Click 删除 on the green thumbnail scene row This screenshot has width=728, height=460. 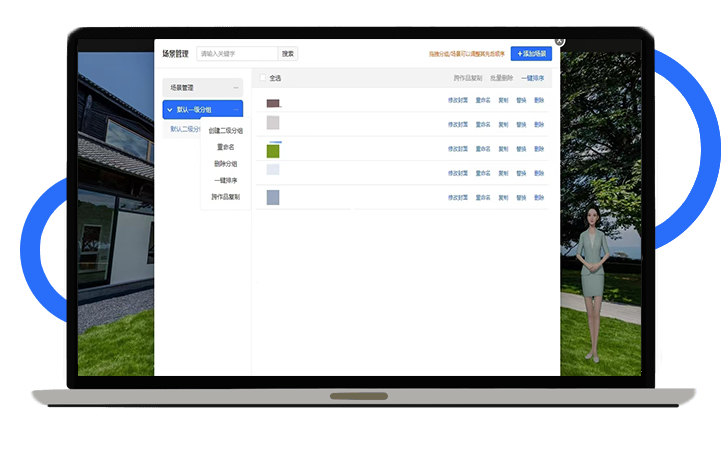click(539, 150)
